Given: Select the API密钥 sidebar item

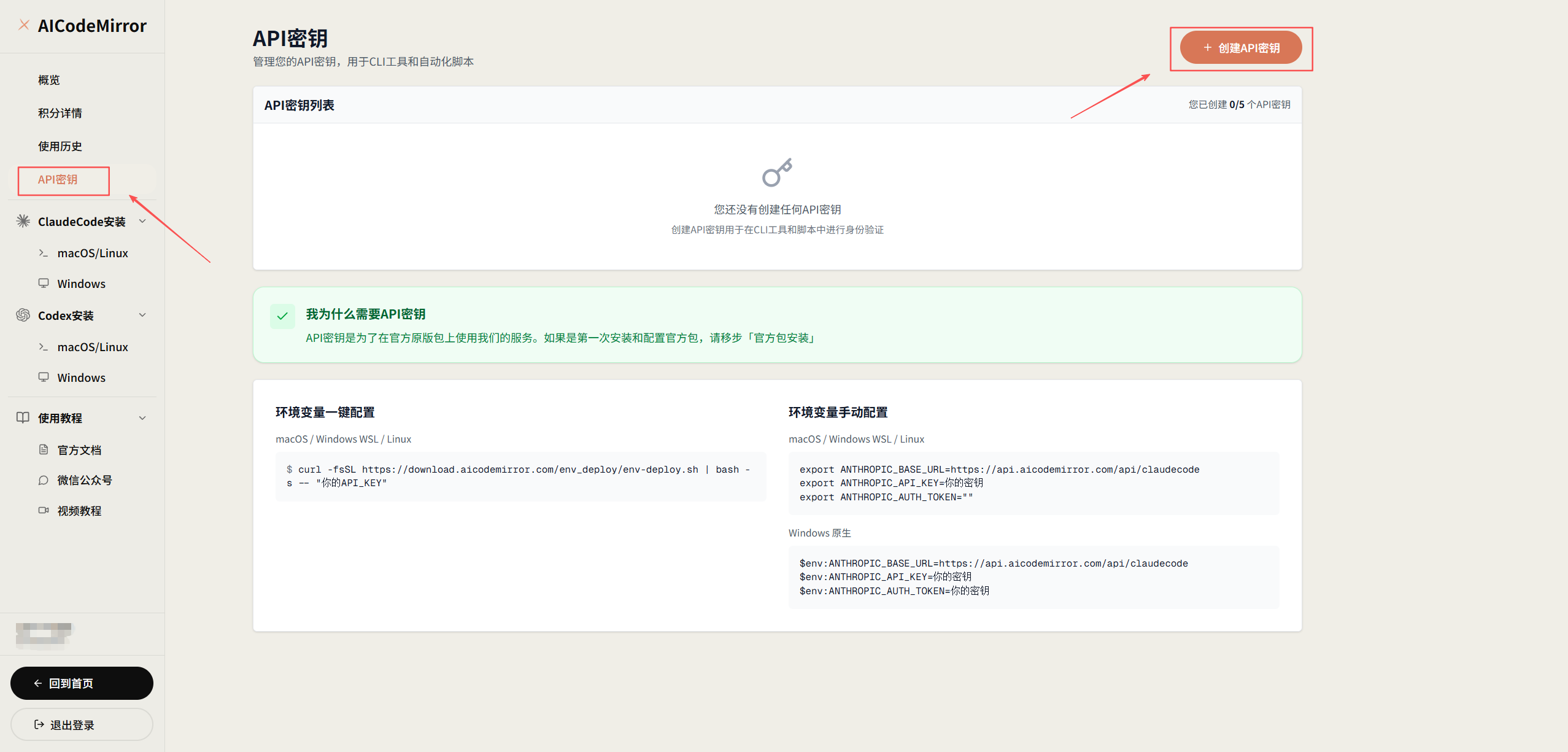Looking at the screenshot, I should coord(58,180).
